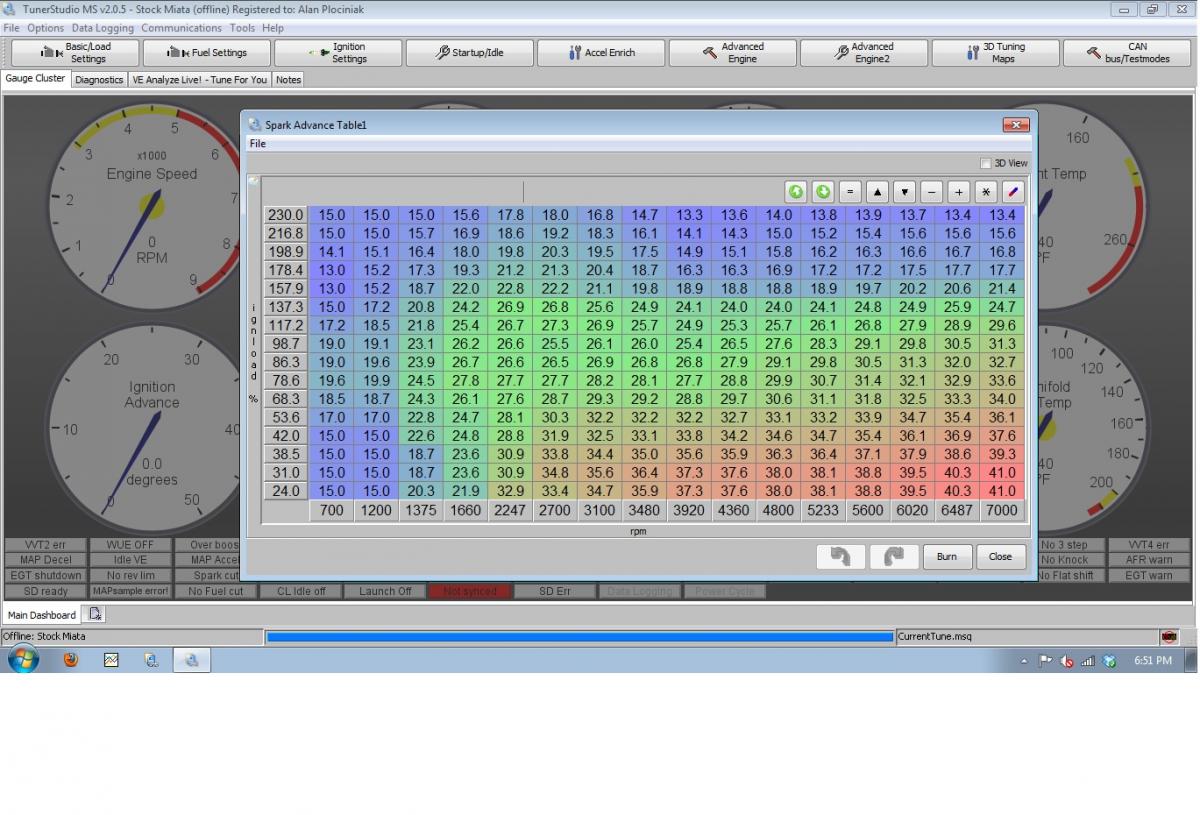Open the Basic/Load Settings toolbar menu
This screenshot has height=815, width=1200.
coord(75,53)
